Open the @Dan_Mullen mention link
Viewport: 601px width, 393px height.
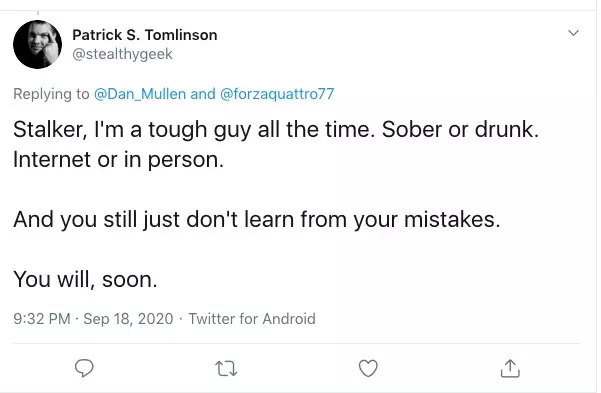(140, 94)
